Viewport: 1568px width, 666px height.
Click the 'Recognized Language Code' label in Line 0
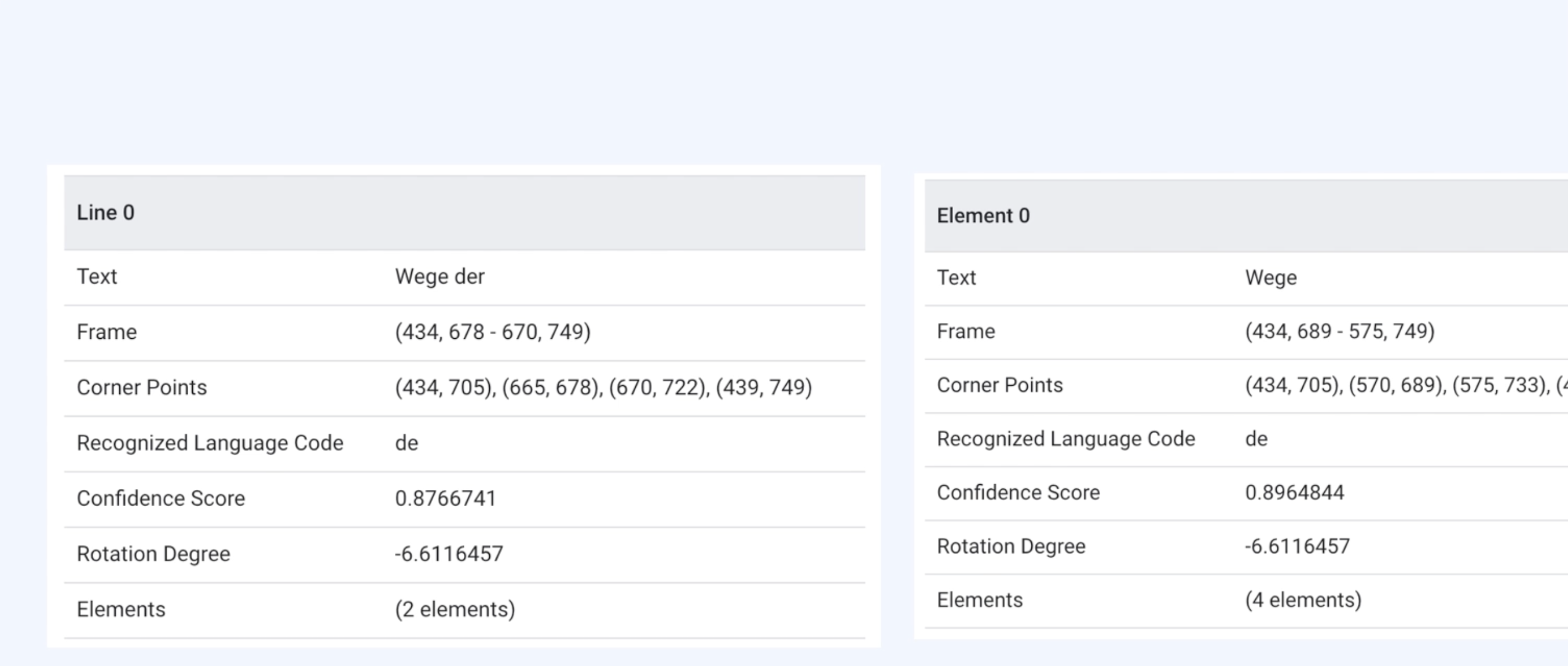[210, 443]
